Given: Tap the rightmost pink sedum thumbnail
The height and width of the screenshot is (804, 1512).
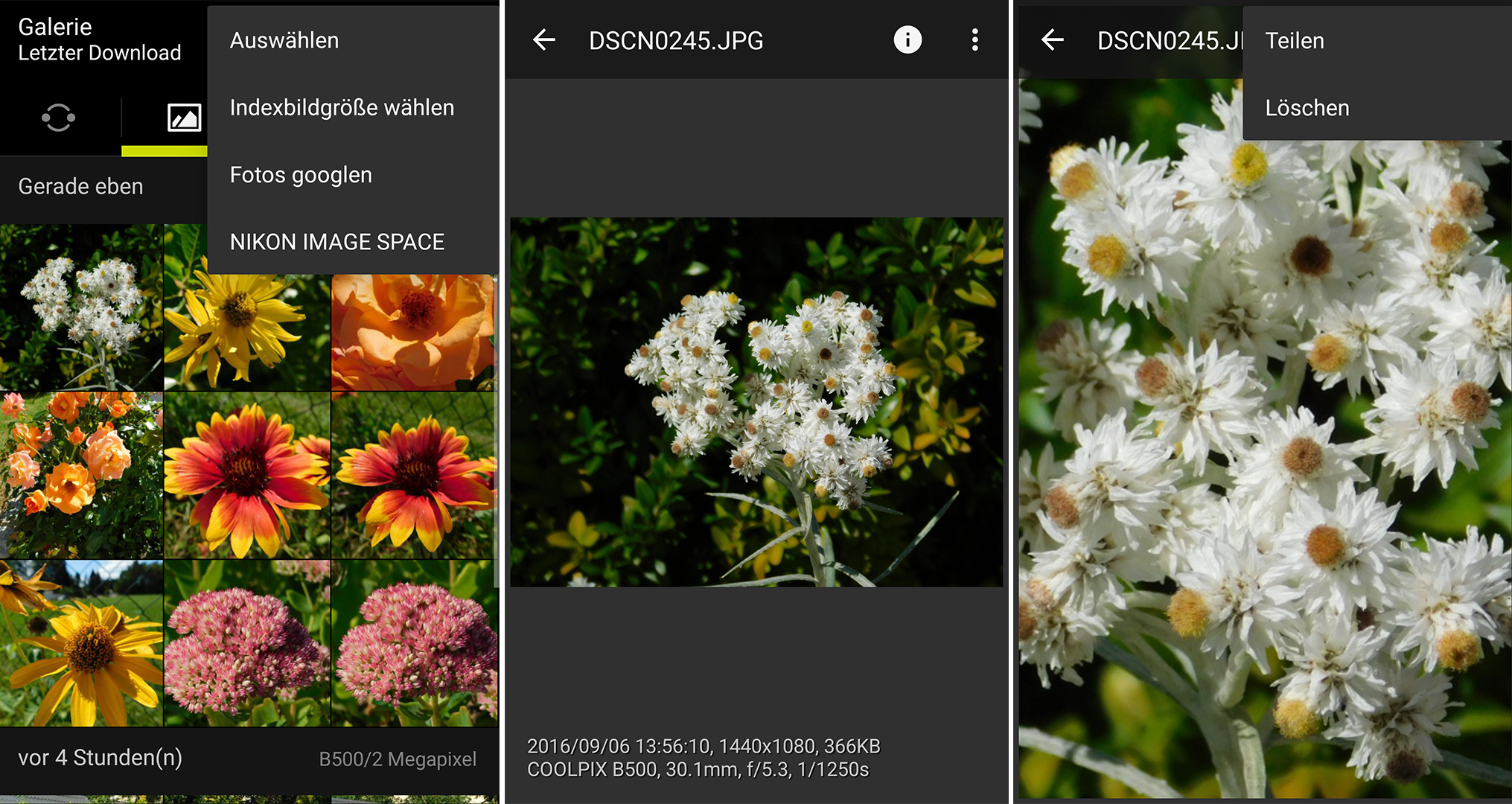Looking at the screenshot, I should 414,643.
